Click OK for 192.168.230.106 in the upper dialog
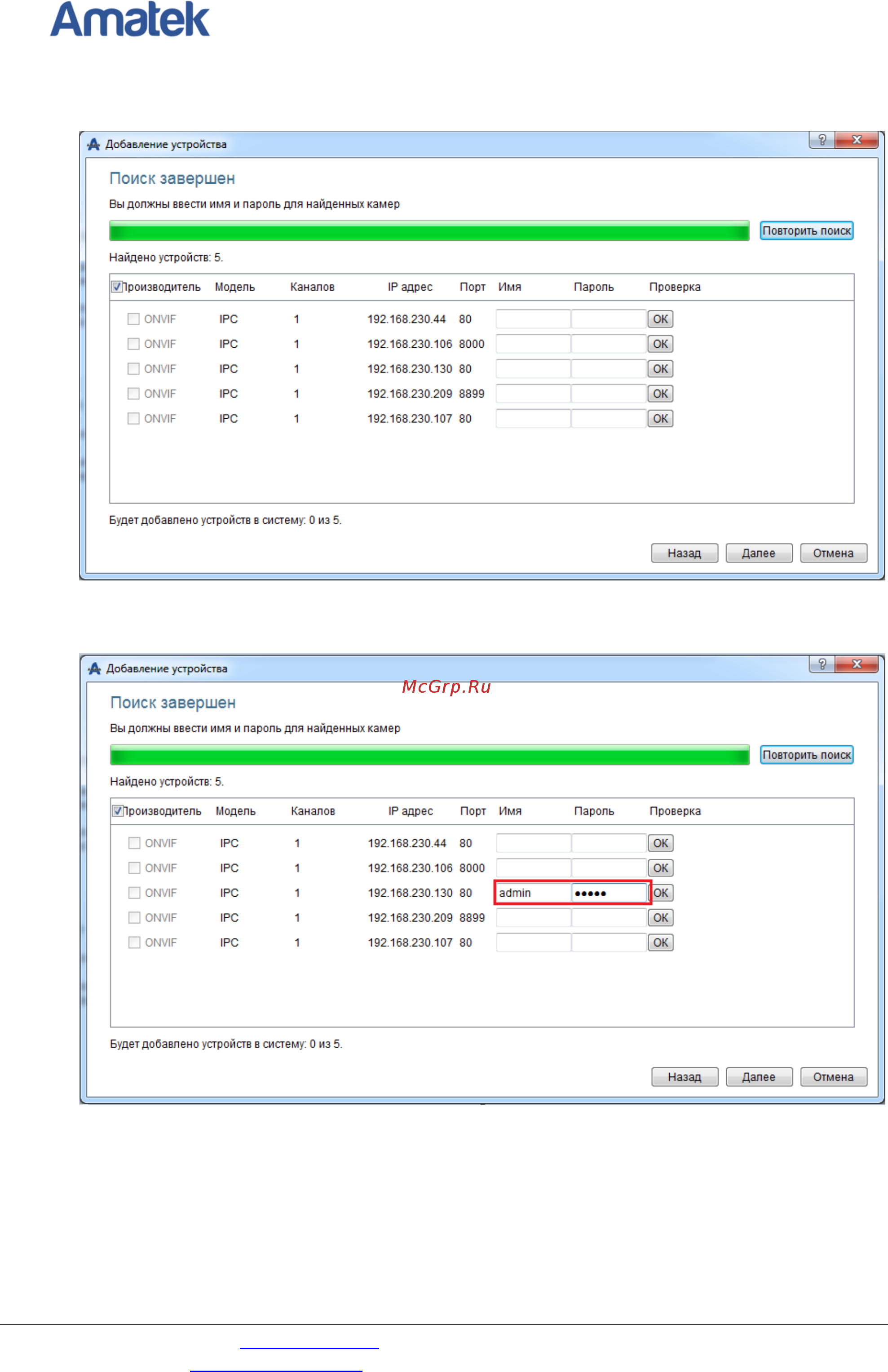888x1372 pixels. [x=660, y=344]
